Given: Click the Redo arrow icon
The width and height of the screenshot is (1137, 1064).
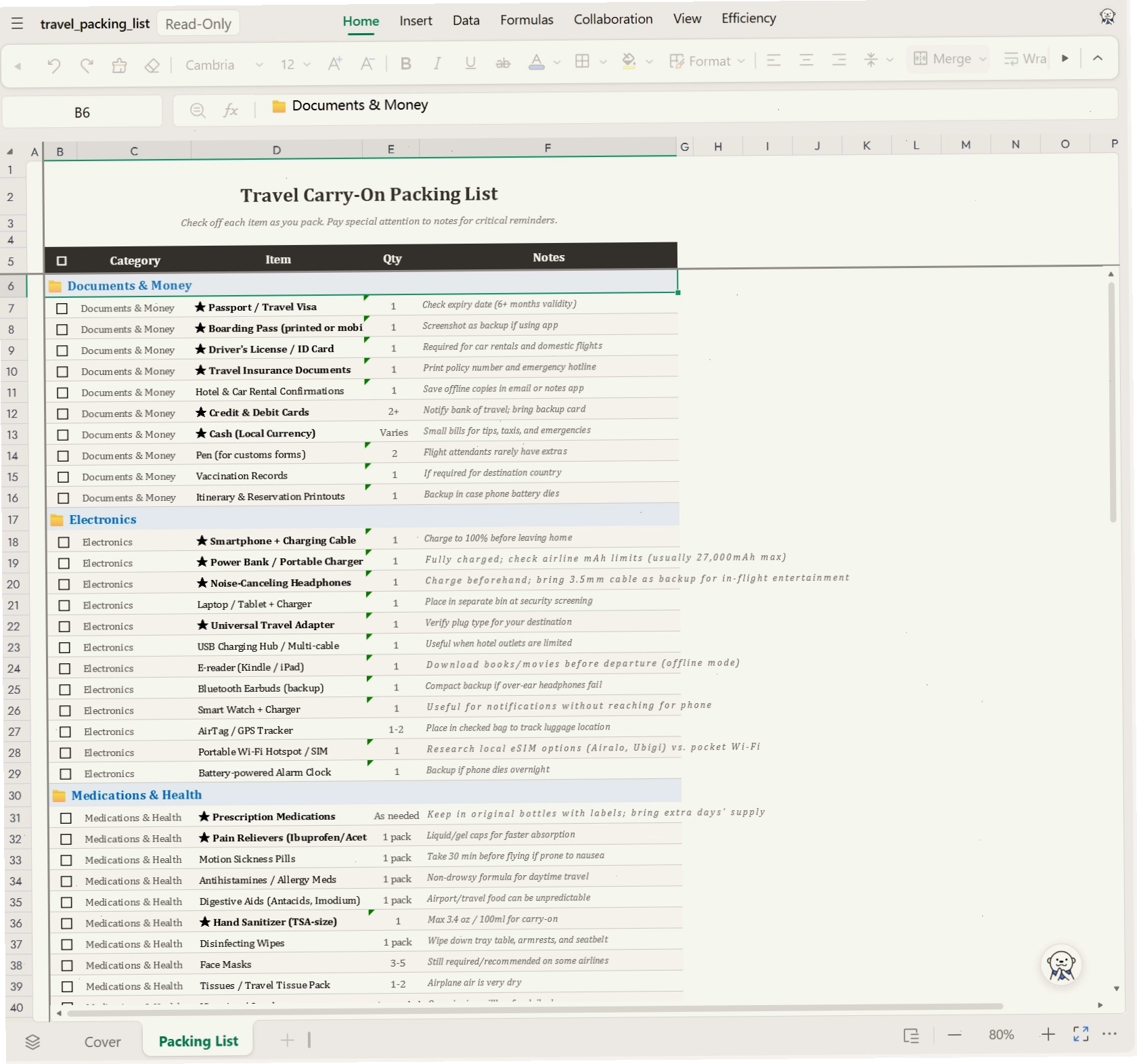Looking at the screenshot, I should 86,65.
